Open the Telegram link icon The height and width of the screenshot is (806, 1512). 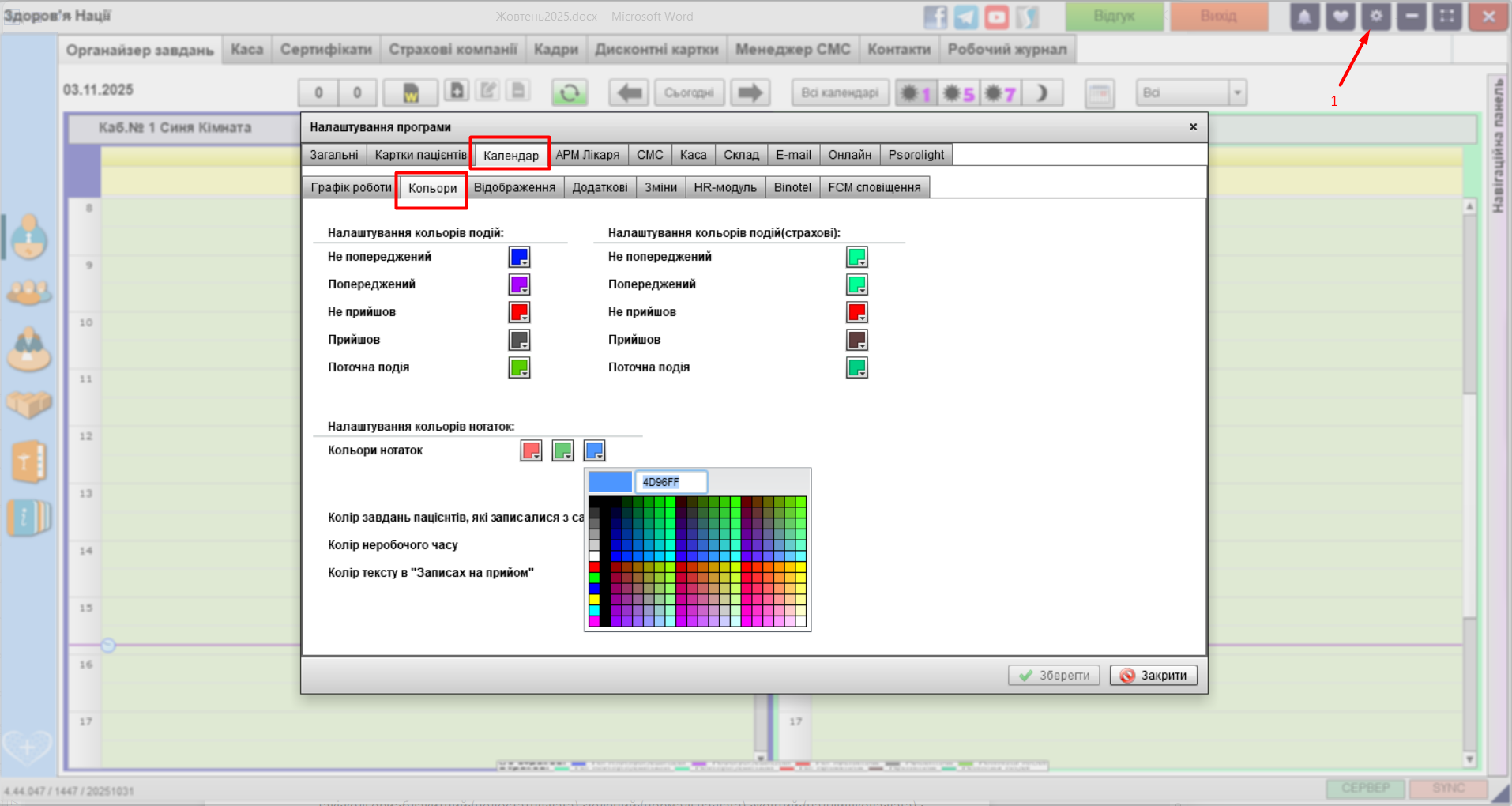pos(965,17)
